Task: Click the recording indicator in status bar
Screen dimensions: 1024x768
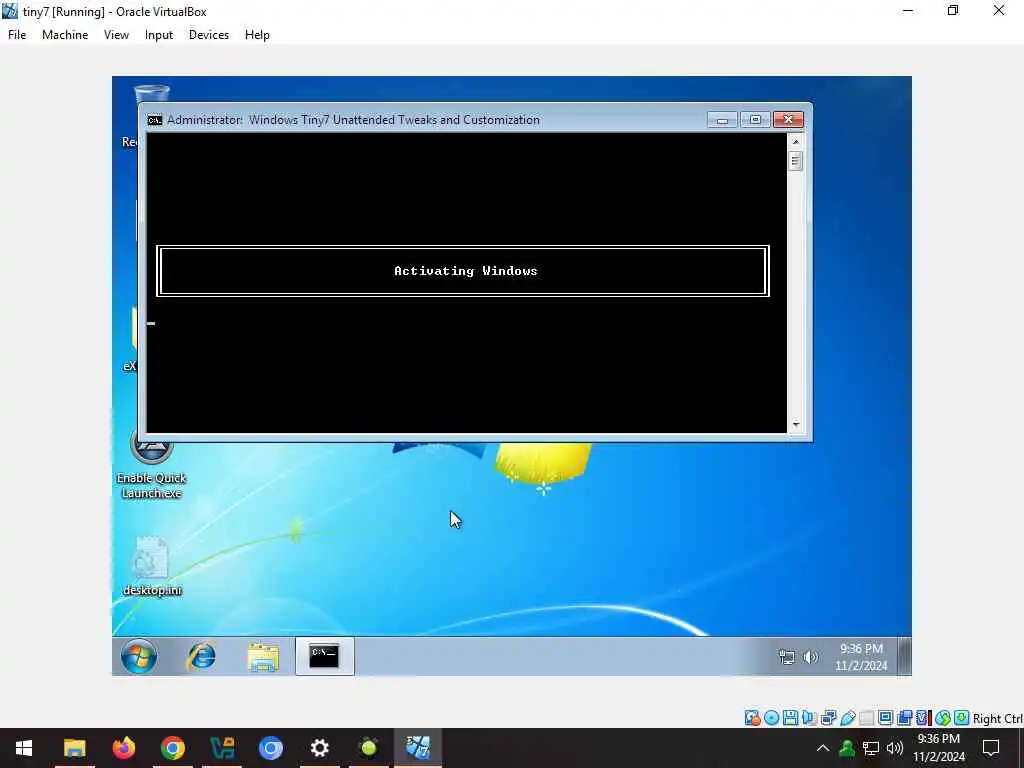Action: point(904,718)
